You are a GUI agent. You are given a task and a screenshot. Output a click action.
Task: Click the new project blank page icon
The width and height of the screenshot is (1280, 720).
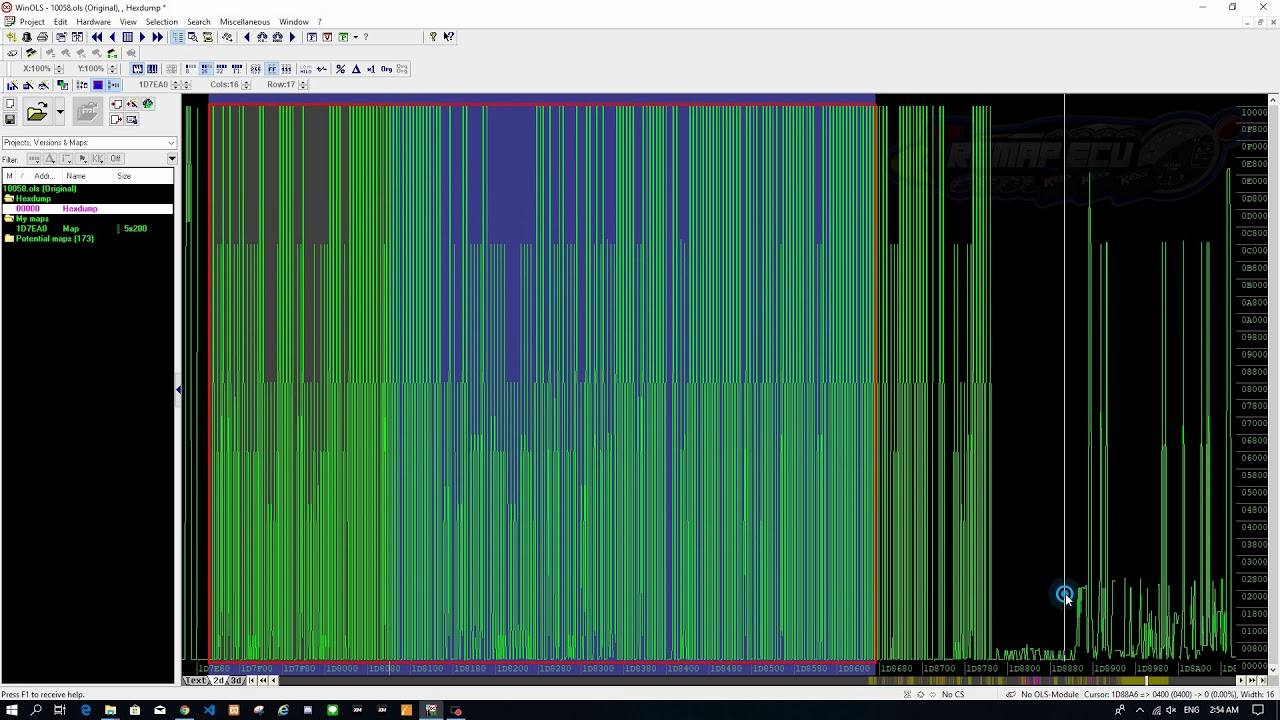point(11,104)
